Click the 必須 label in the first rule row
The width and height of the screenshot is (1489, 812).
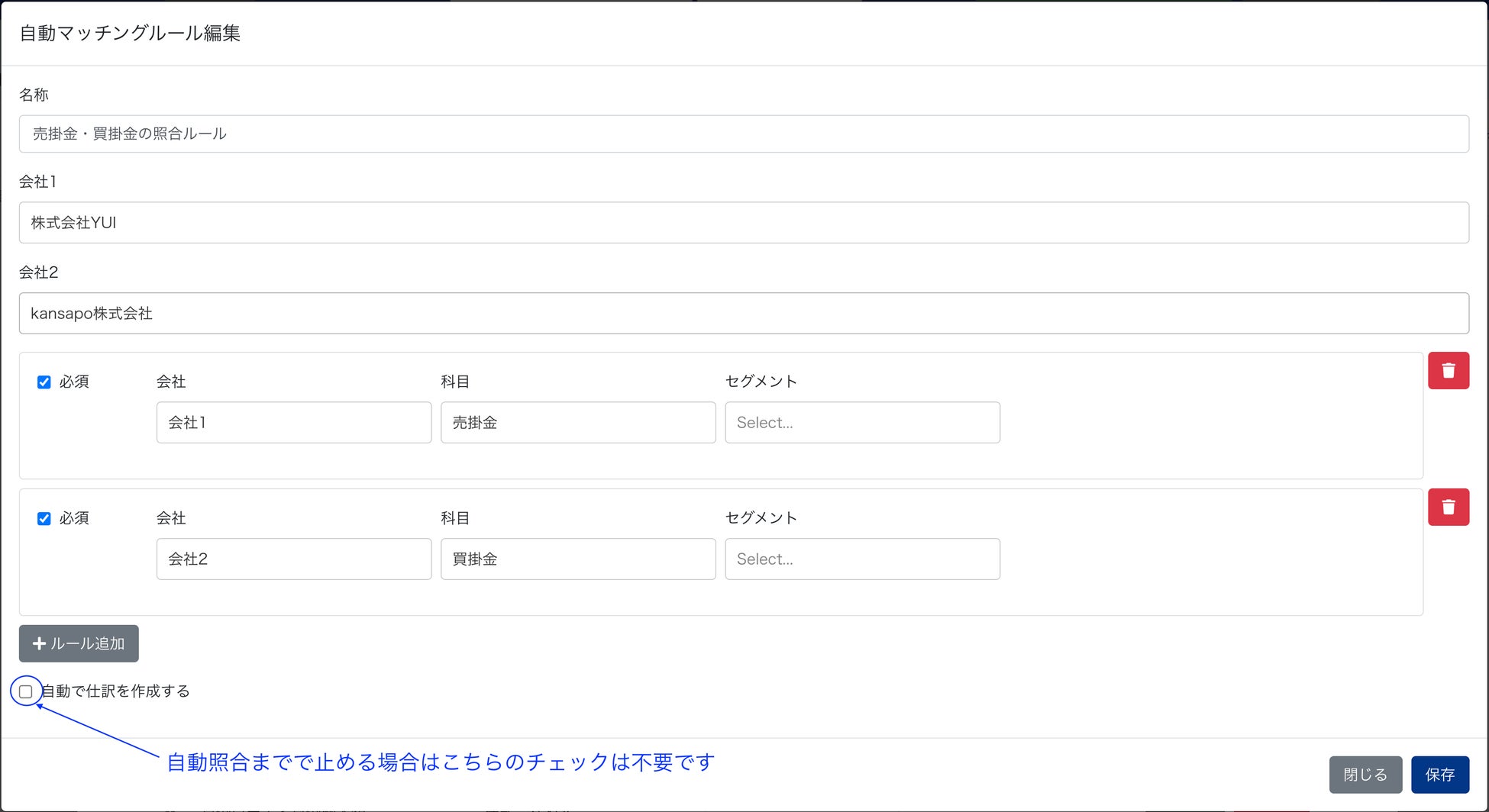click(74, 382)
